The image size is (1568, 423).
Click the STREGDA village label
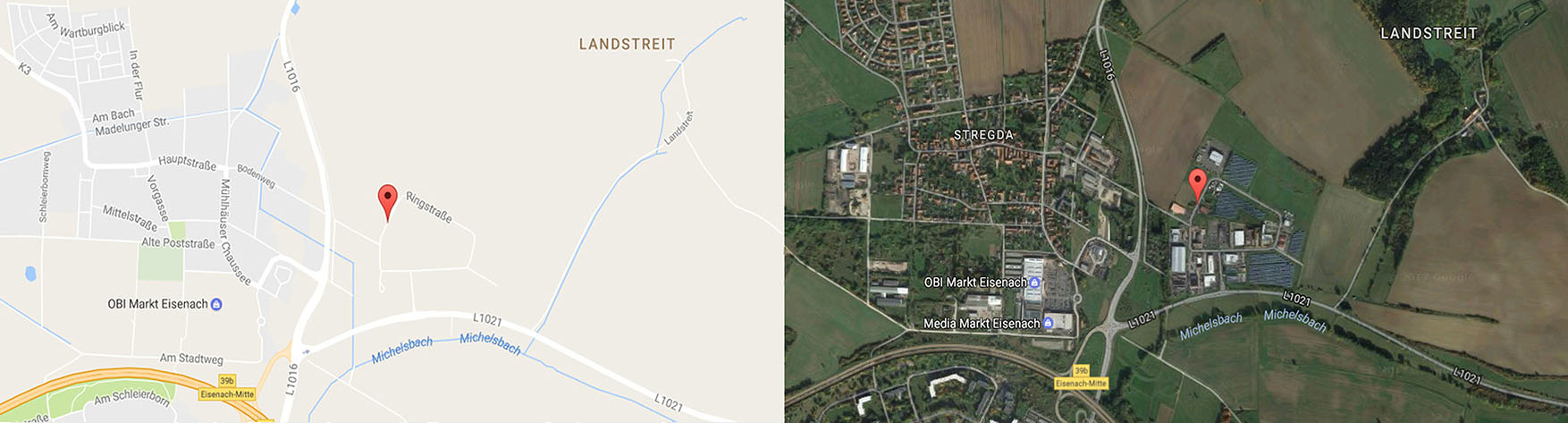pyautogui.click(x=983, y=135)
